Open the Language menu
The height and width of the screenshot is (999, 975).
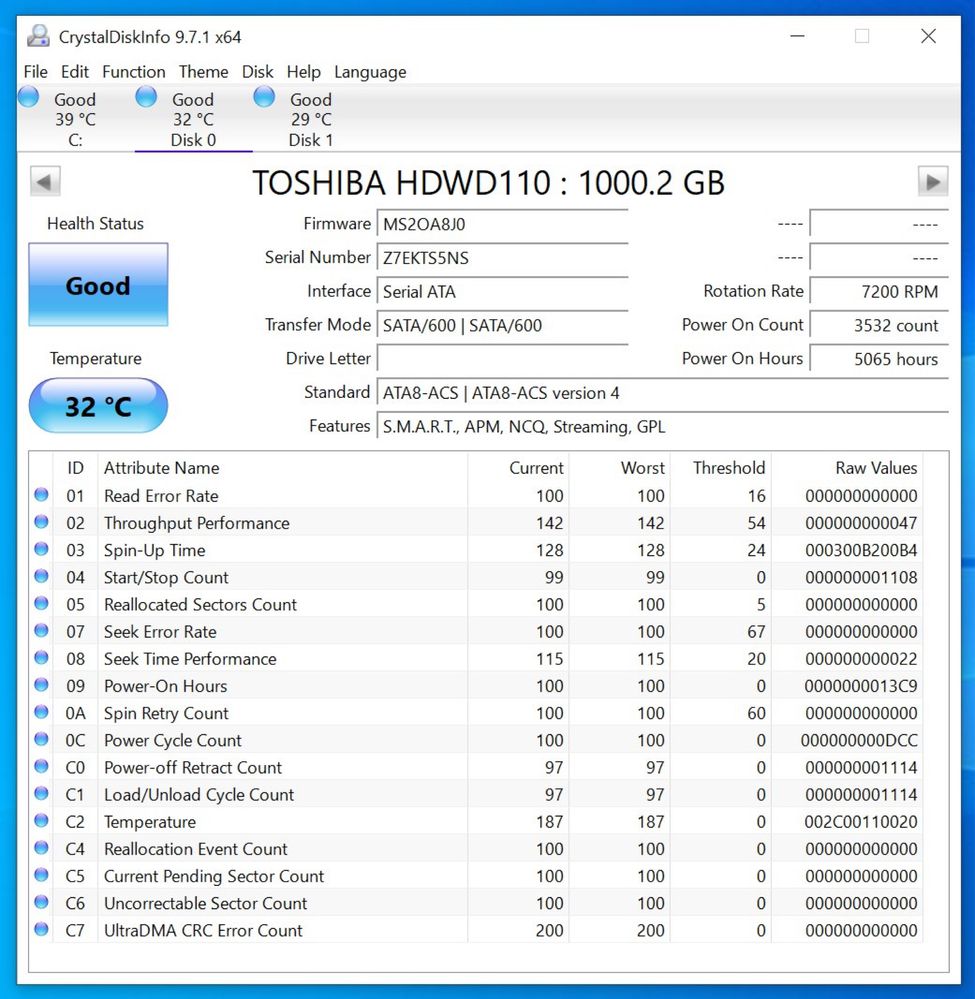(370, 72)
